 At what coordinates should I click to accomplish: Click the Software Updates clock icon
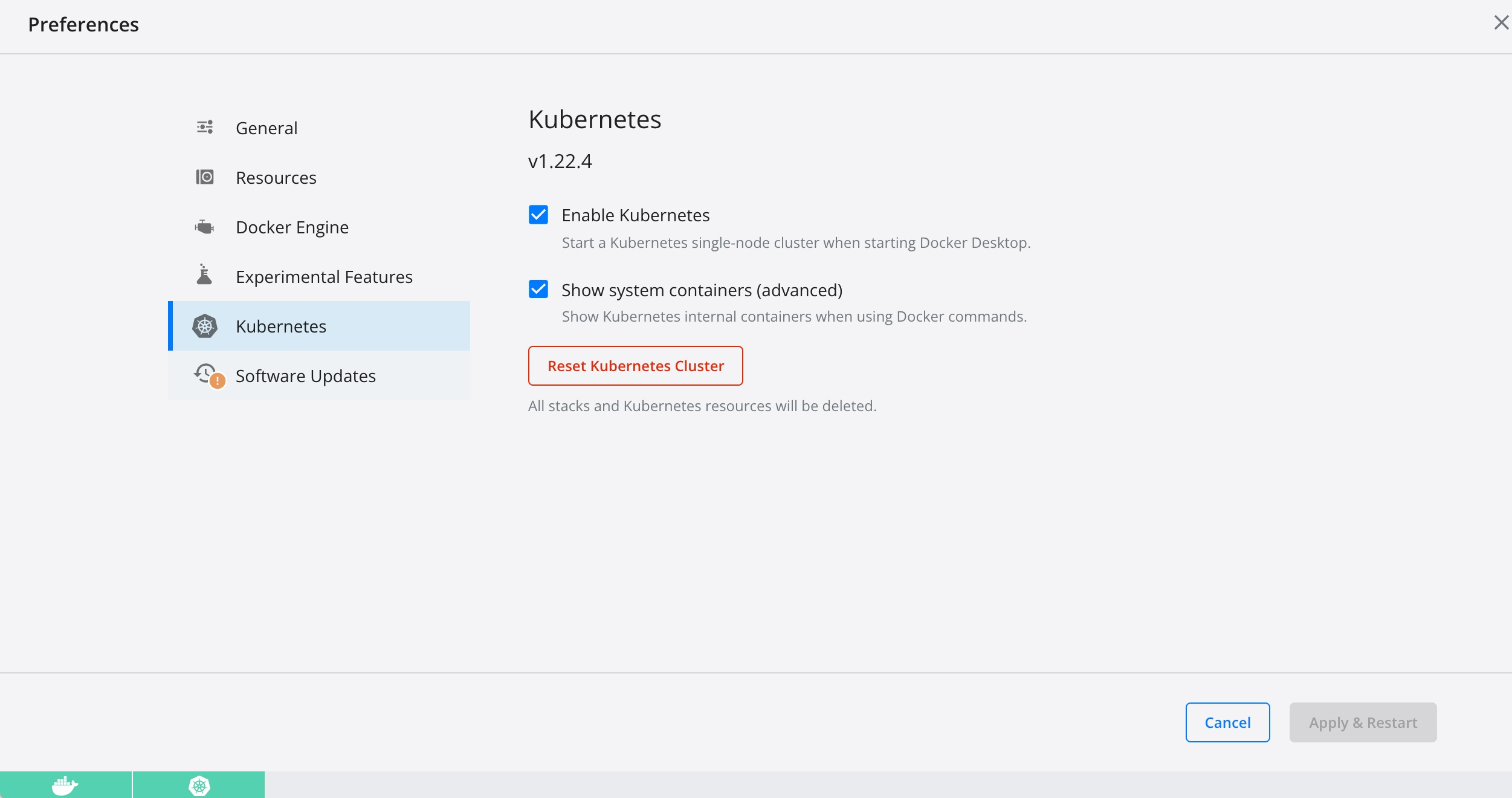coord(207,374)
